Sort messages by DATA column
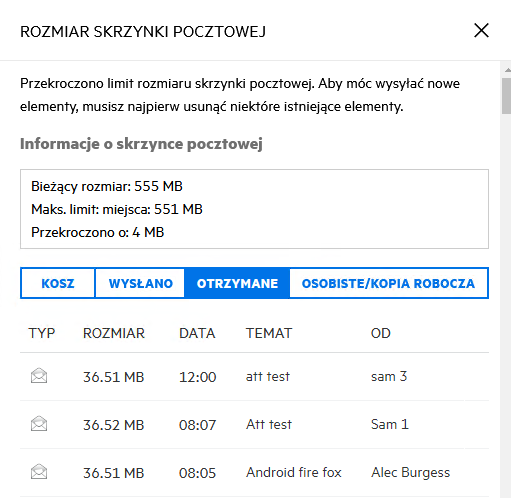The width and height of the screenshot is (511, 498). [197, 333]
